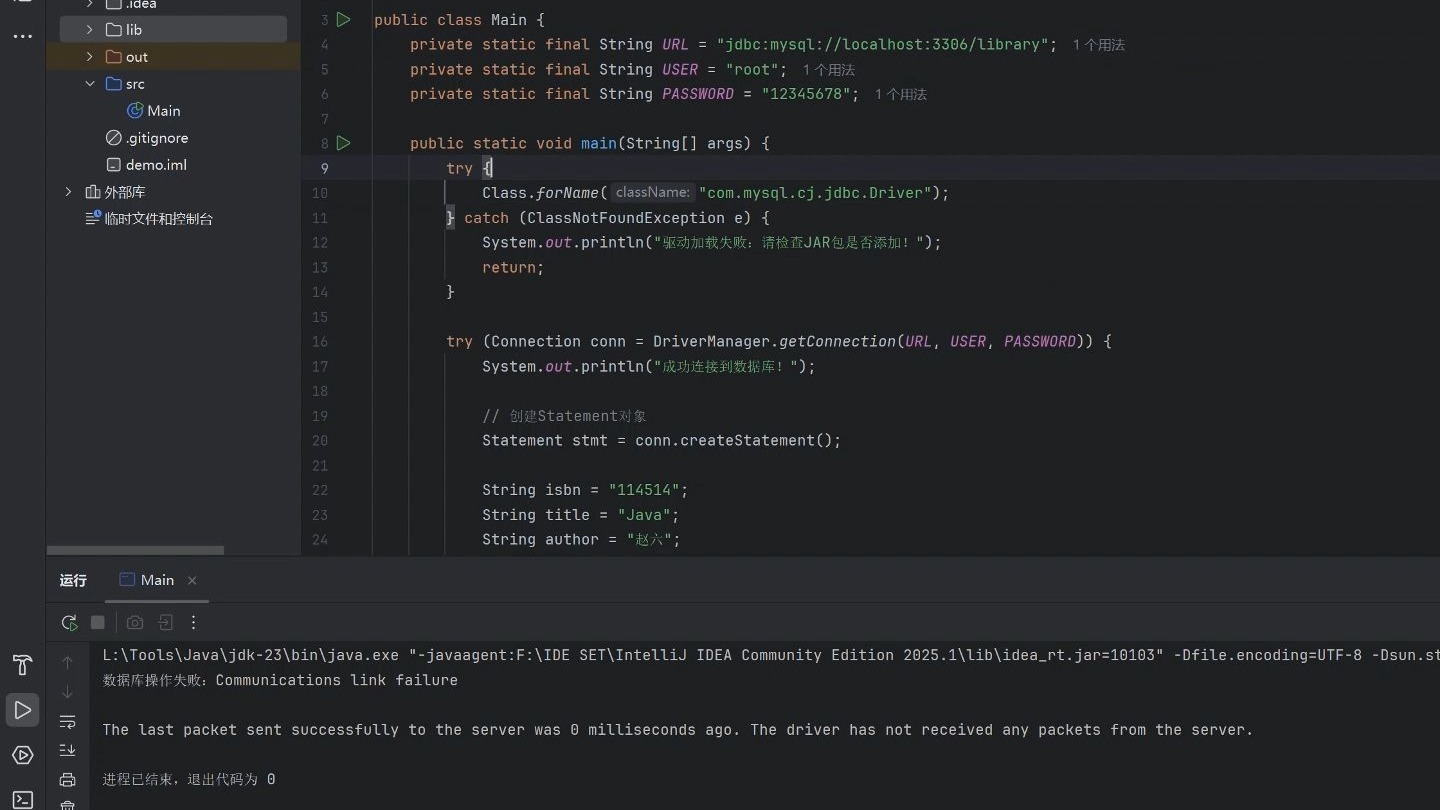Open the Run tool window icon
1440x810 pixels.
[22, 710]
